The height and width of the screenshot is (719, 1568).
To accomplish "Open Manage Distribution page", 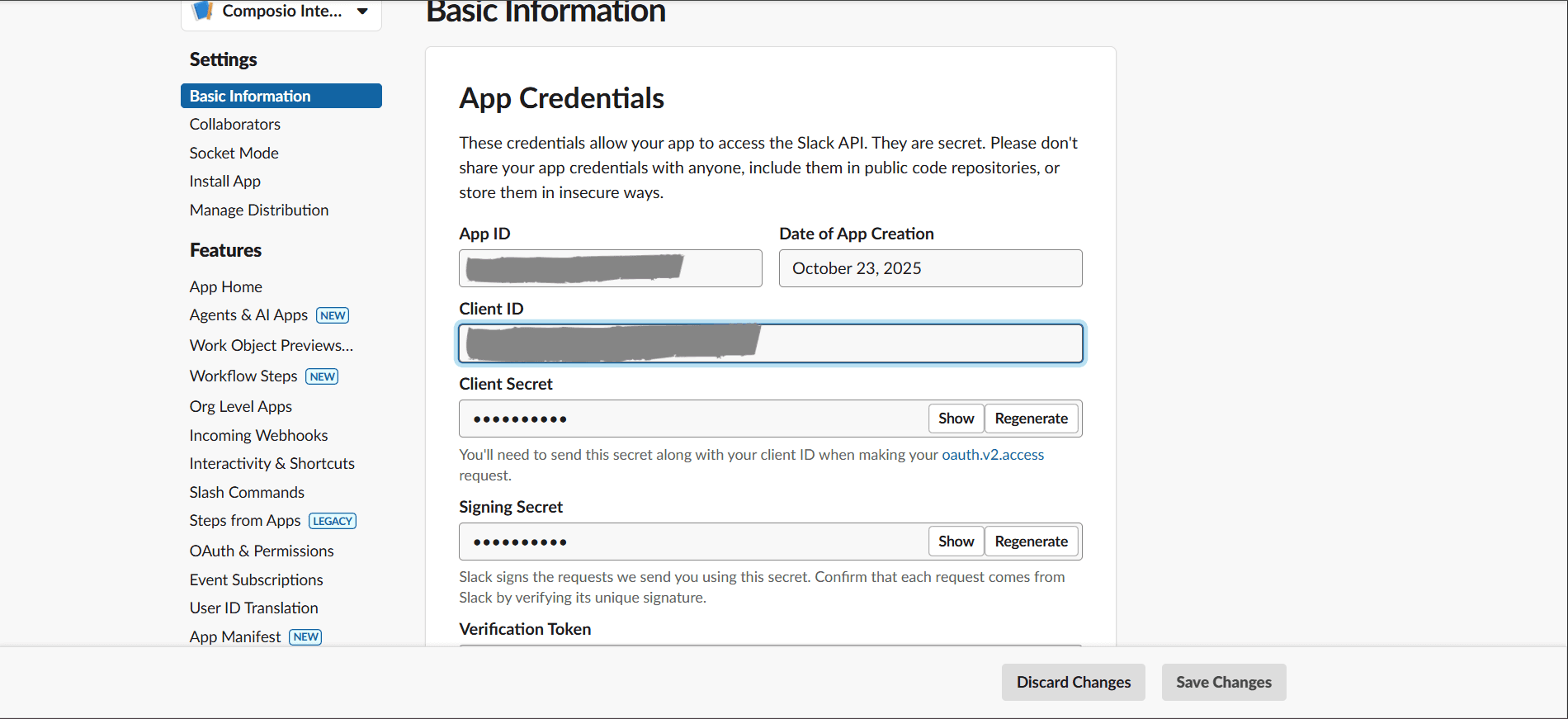I will pyautogui.click(x=259, y=210).
